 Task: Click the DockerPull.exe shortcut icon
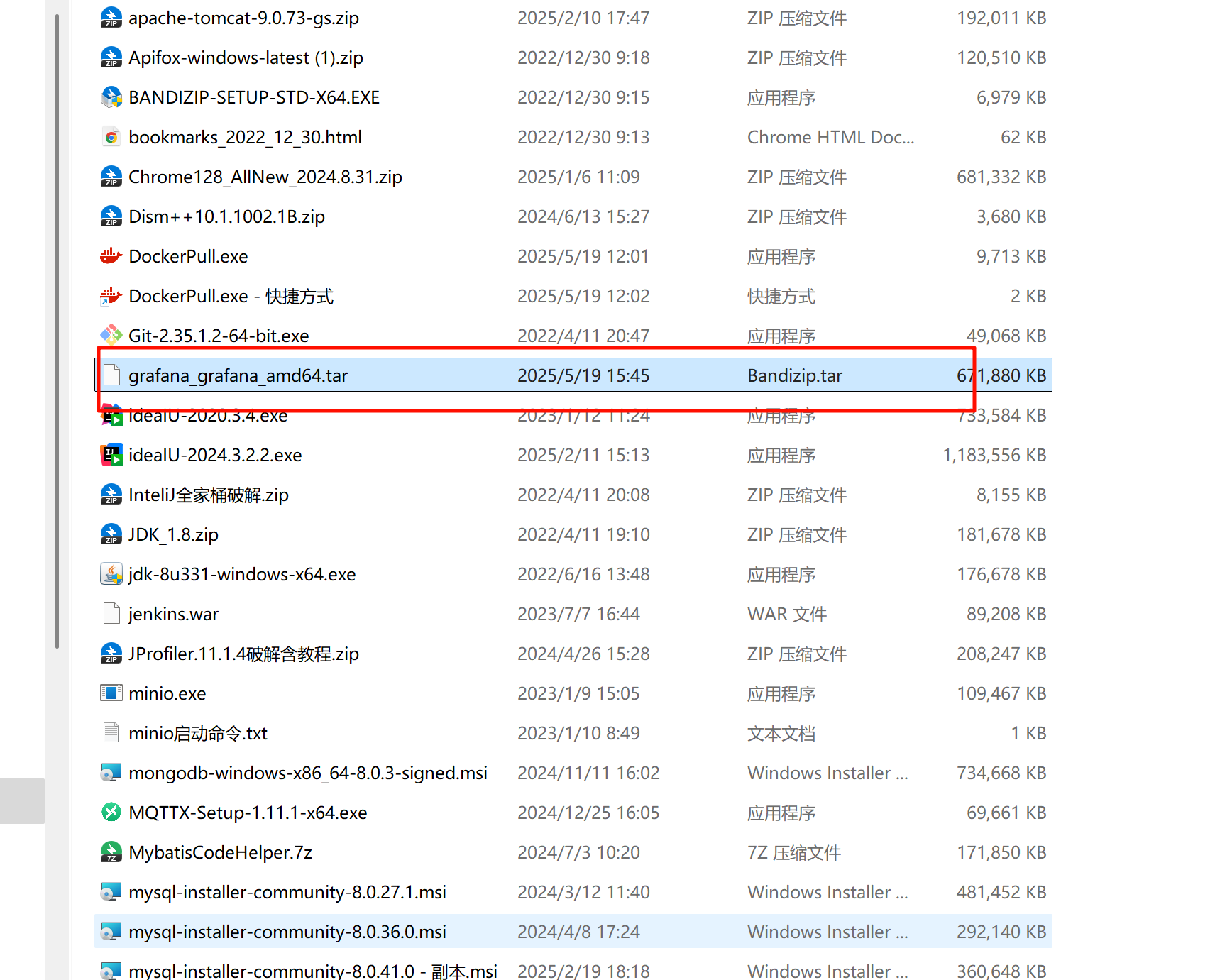click(111, 296)
